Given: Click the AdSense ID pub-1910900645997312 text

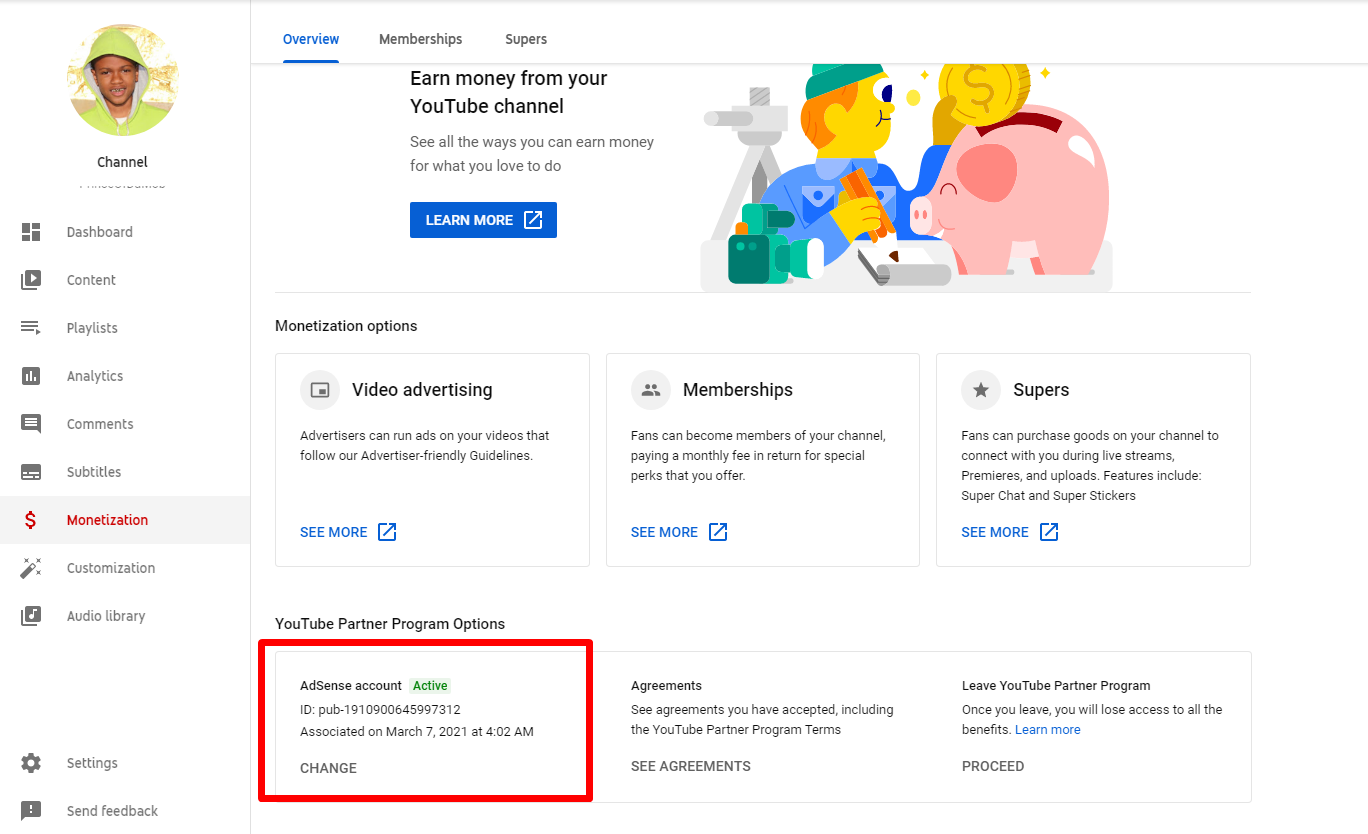Looking at the screenshot, I should click(x=380, y=710).
